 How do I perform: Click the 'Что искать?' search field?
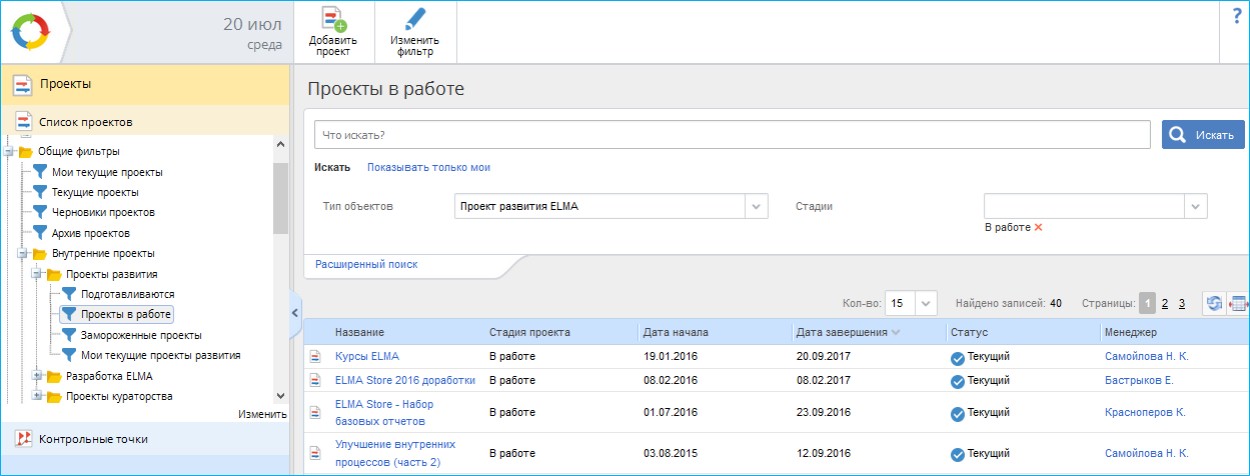731,134
